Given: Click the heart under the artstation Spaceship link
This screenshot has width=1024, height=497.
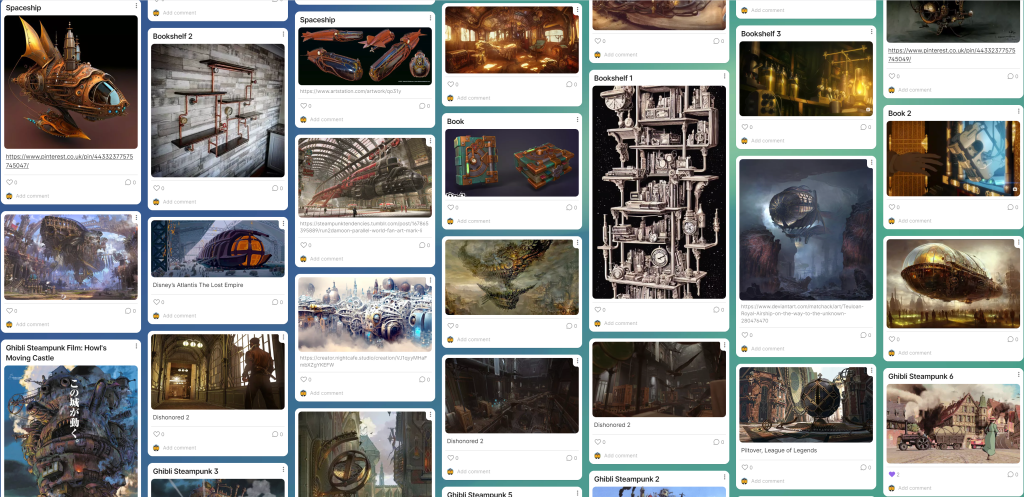Looking at the screenshot, I should pos(304,106).
